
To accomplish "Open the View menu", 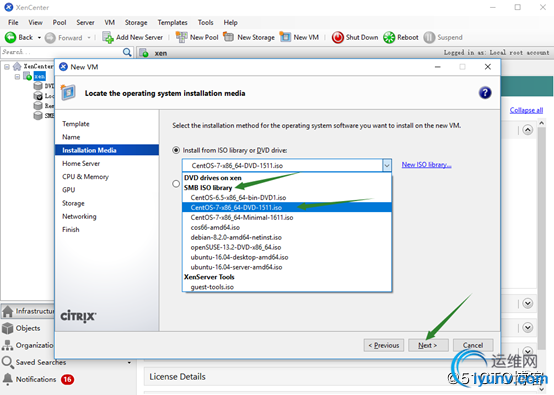I will pos(35,22).
